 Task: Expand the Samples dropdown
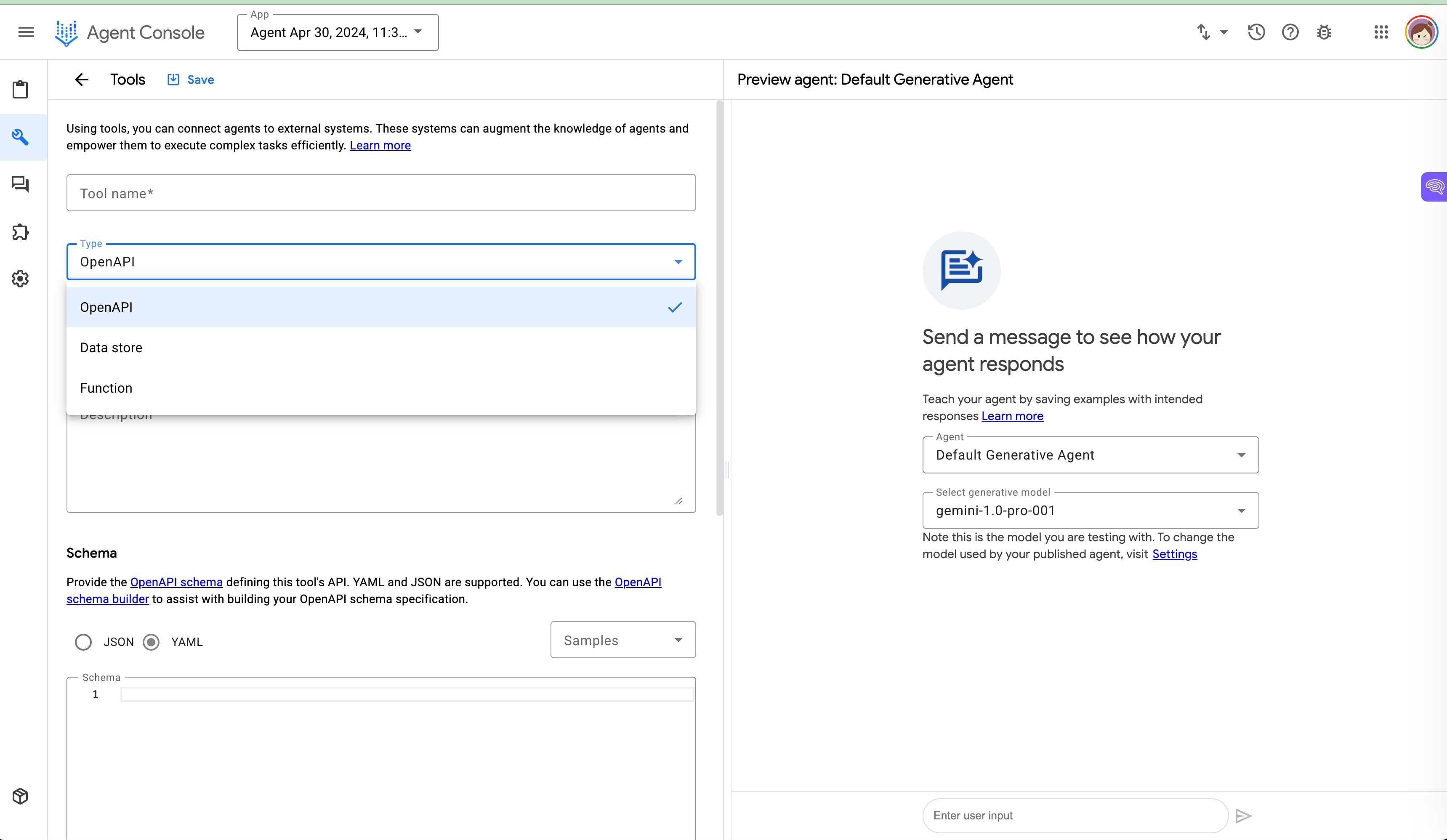pyautogui.click(x=622, y=640)
